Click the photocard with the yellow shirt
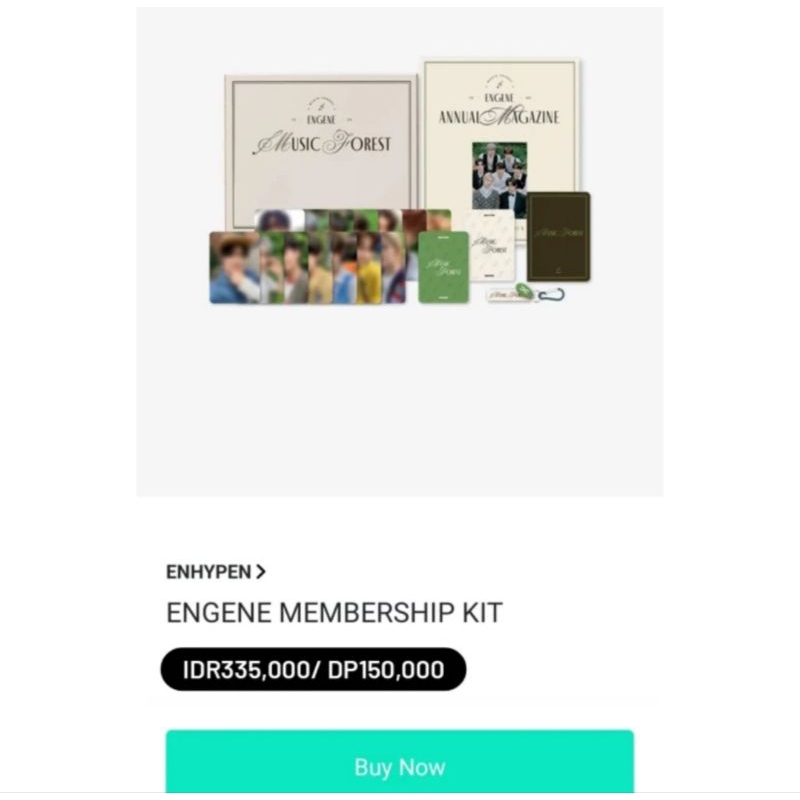This screenshot has width=800, height=800. (368, 267)
